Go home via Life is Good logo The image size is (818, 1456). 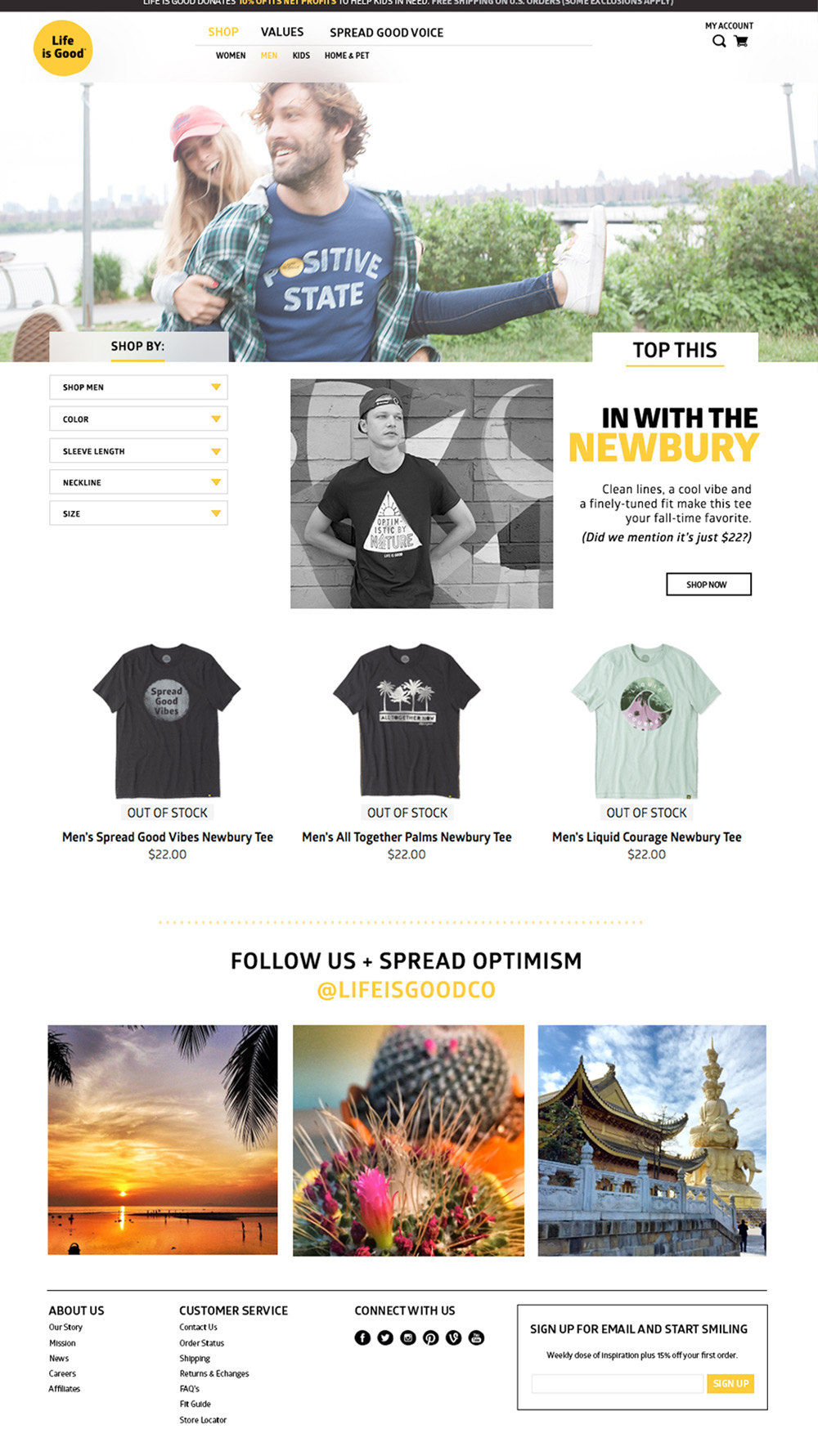(x=63, y=48)
